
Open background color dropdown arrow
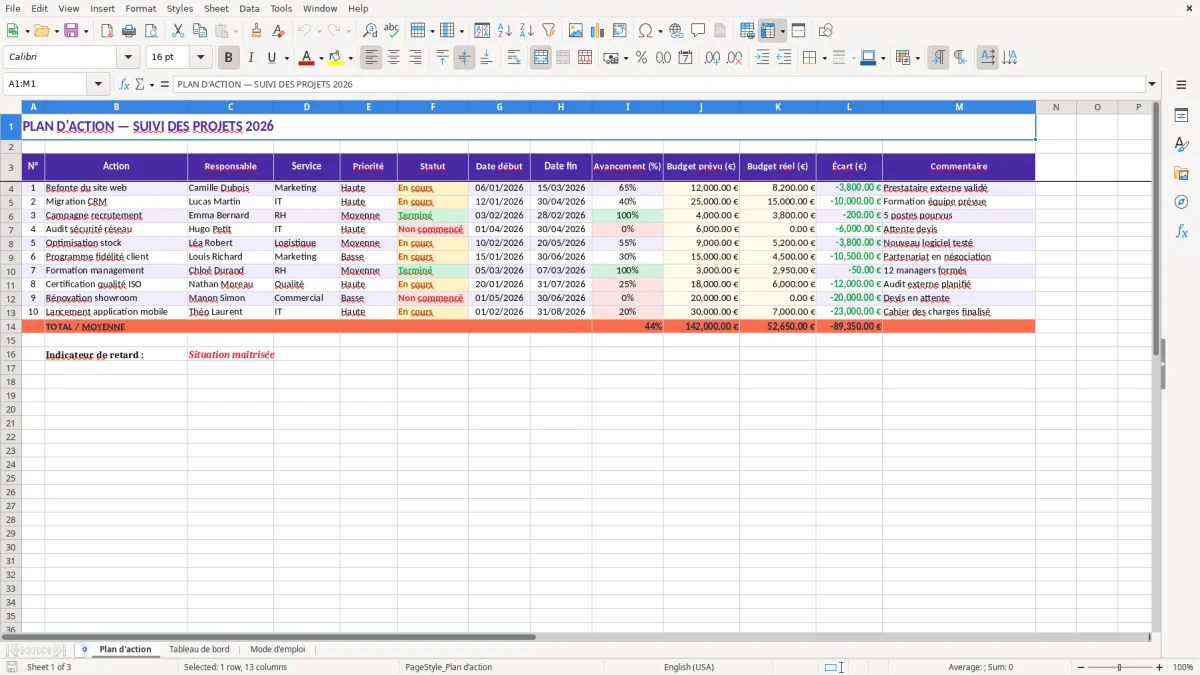click(x=350, y=58)
